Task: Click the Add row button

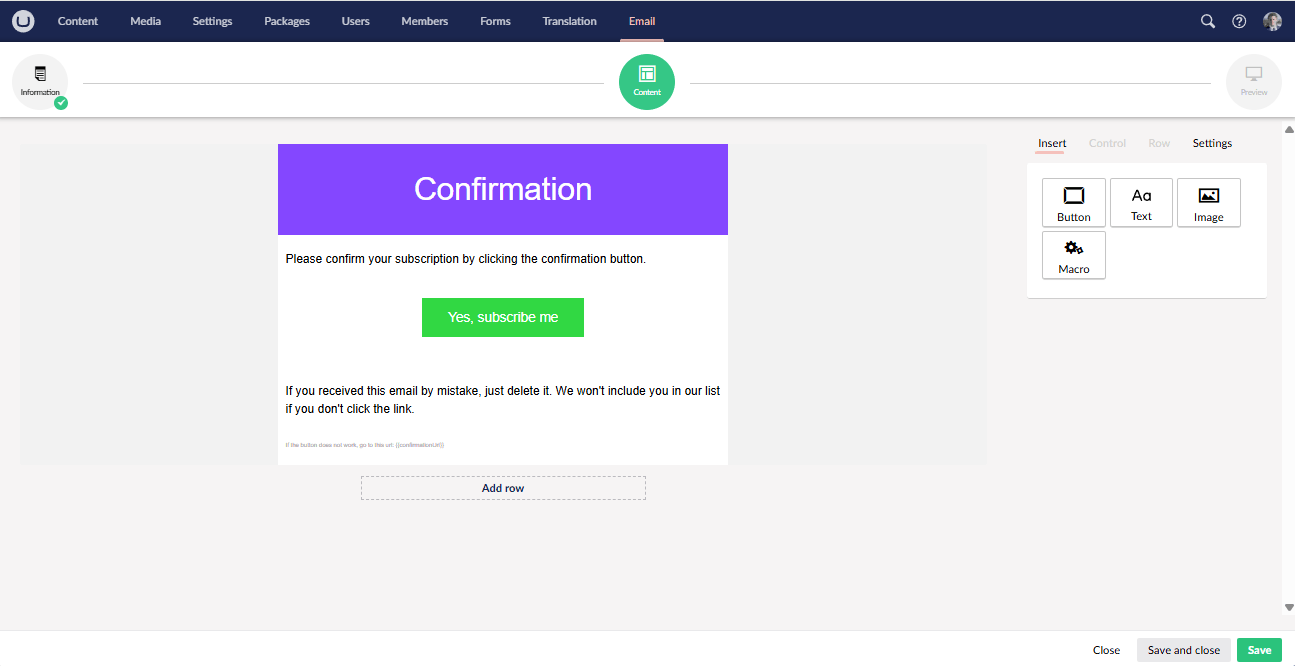Action: click(x=503, y=488)
